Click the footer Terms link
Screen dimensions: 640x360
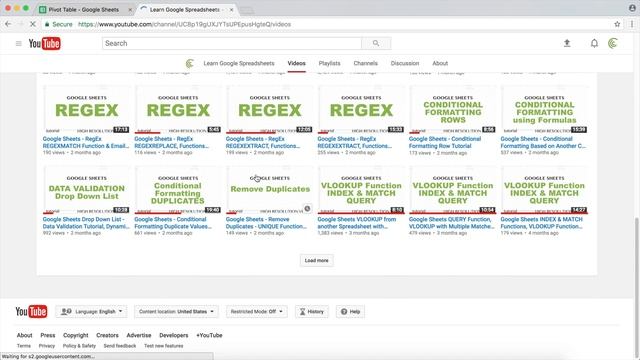[24, 346]
